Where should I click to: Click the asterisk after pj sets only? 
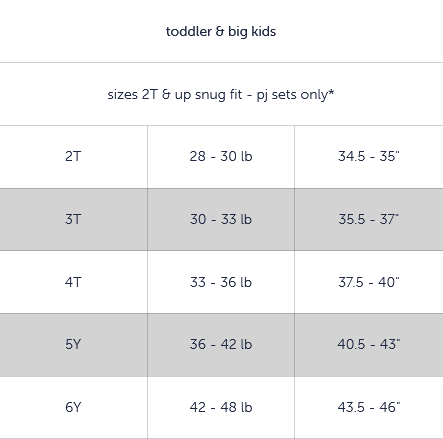[331, 92]
